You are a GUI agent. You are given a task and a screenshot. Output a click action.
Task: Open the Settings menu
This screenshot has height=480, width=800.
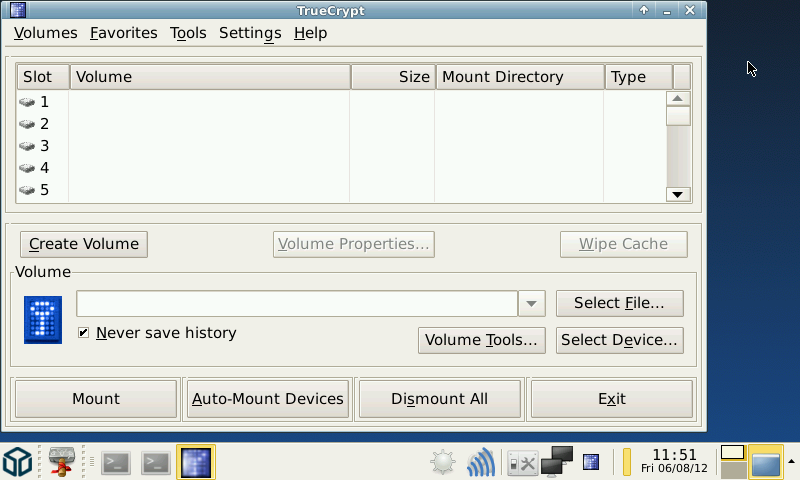(250, 33)
